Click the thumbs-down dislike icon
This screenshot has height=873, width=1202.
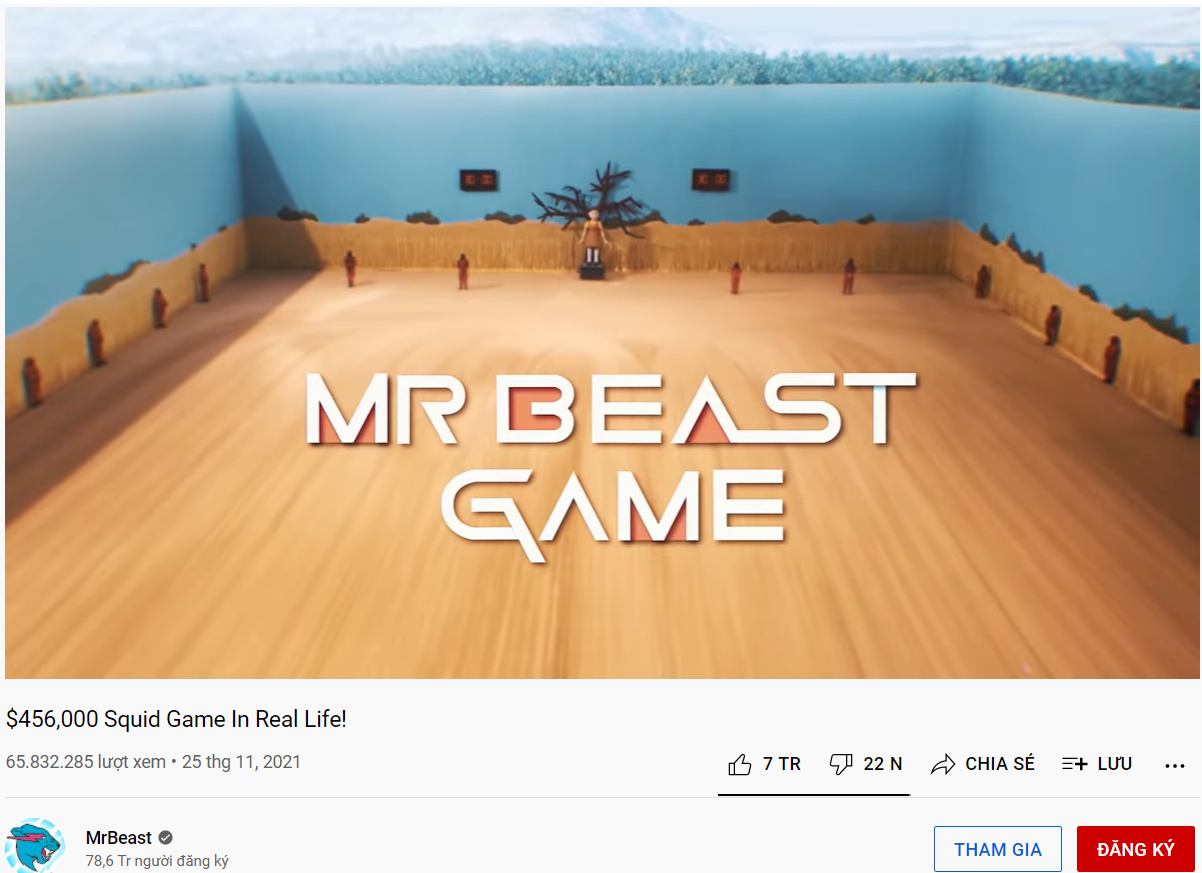pyautogui.click(x=841, y=765)
